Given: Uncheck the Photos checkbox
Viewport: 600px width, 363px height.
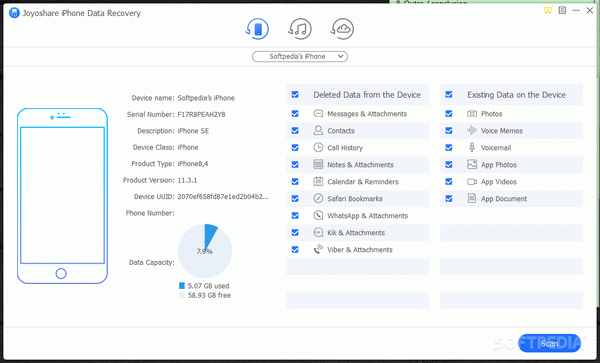Looking at the screenshot, I should [x=449, y=114].
